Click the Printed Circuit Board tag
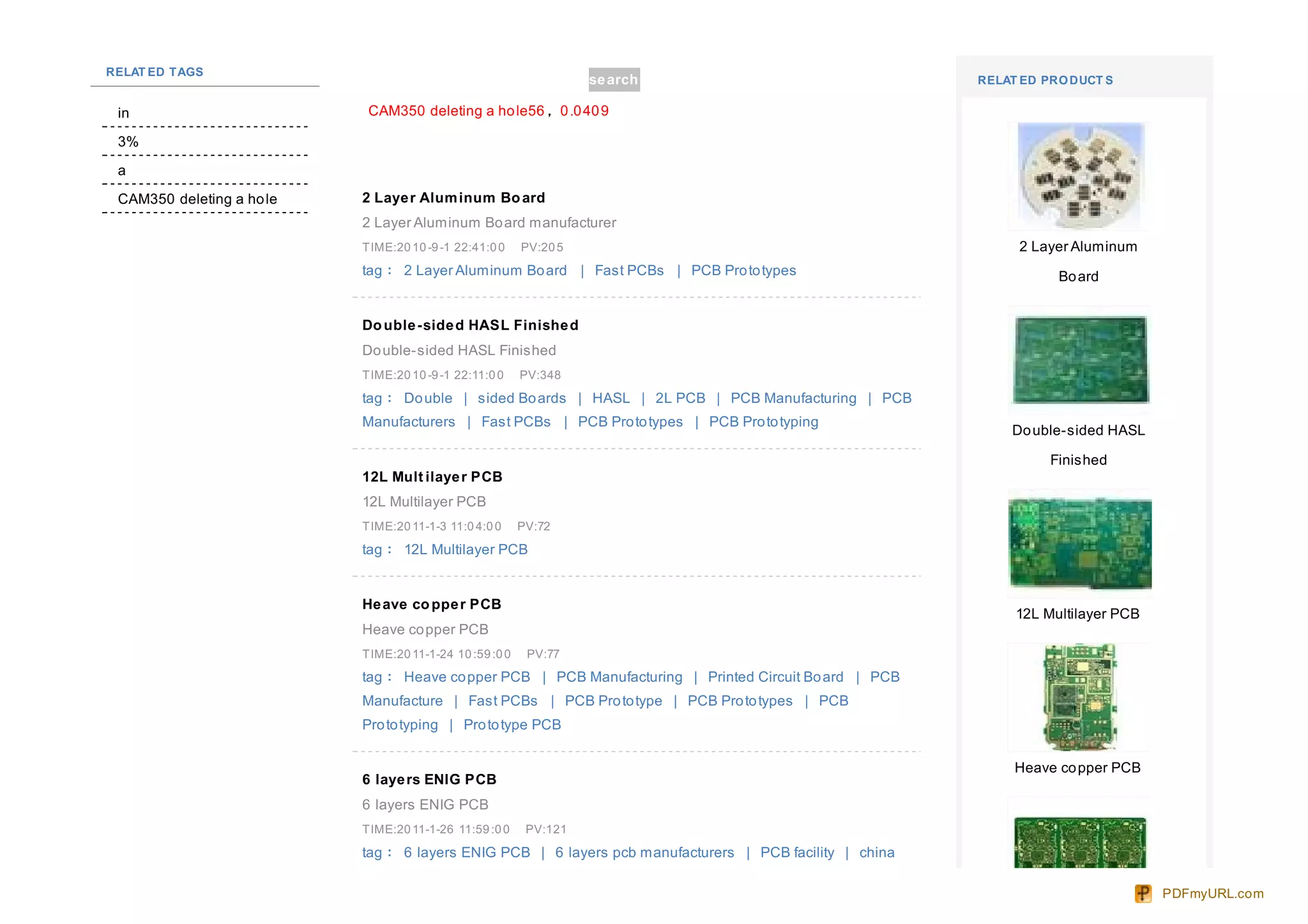This screenshot has width=1308, height=924. pyautogui.click(x=775, y=677)
